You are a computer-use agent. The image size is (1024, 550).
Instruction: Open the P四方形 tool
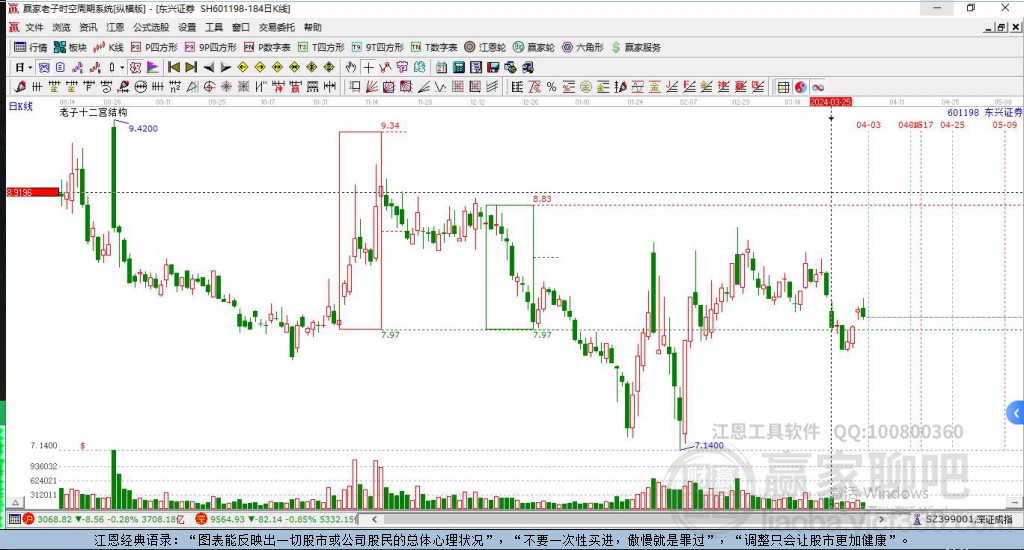tap(153, 47)
